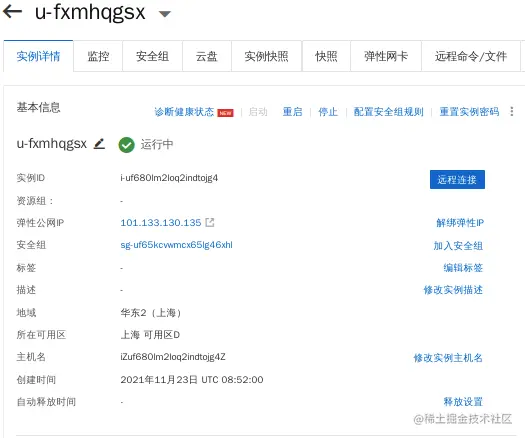Screen dimensions: 525x438
Task: Click the NEW badge beside 诊断健康状态
Action: pos(225,113)
